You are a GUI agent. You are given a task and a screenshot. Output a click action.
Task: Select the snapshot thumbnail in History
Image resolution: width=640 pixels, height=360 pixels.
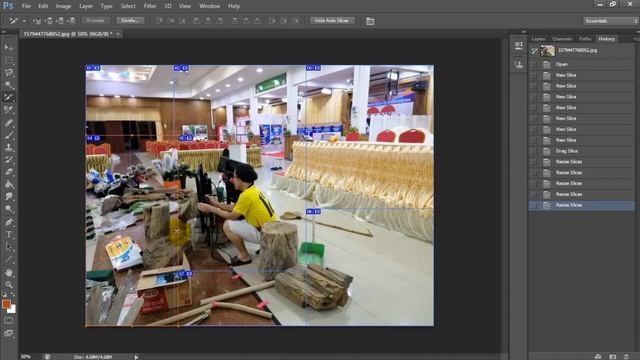pyautogui.click(x=548, y=51)
